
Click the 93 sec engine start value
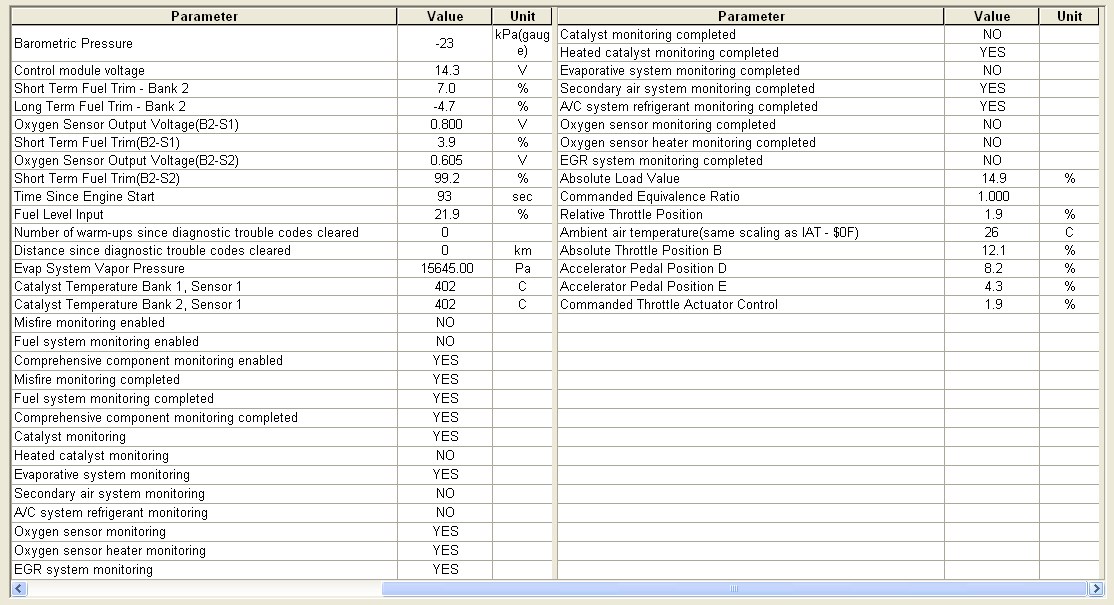[x=445, y=197]
